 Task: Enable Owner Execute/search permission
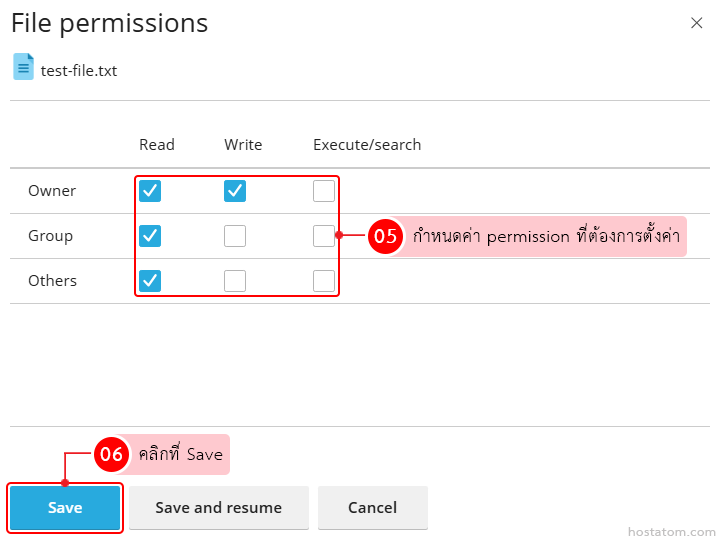coord(323,190)
